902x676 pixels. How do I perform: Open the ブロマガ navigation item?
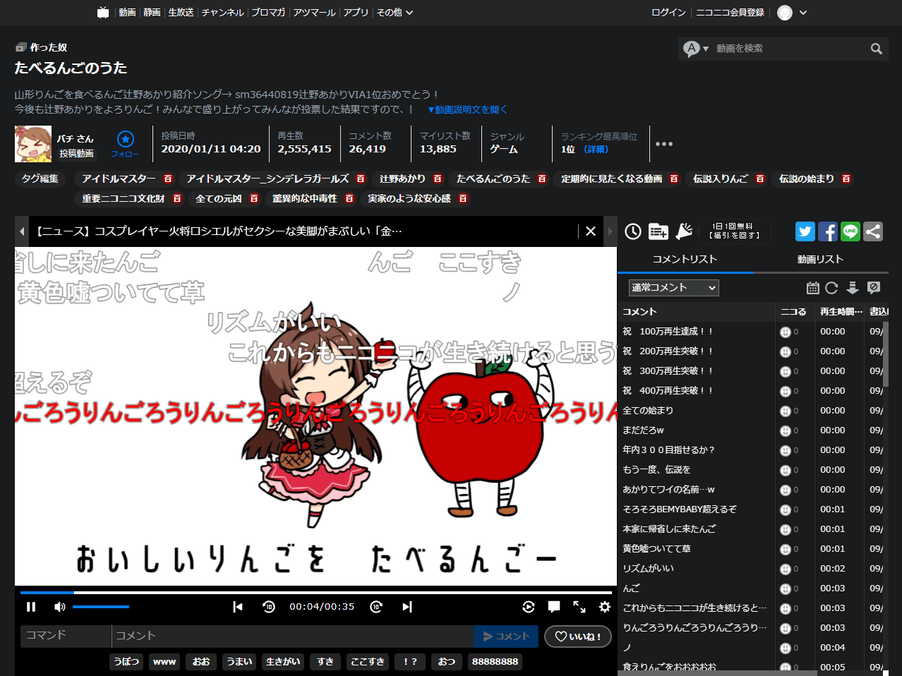pyautogui.click(x=268, y=12)
